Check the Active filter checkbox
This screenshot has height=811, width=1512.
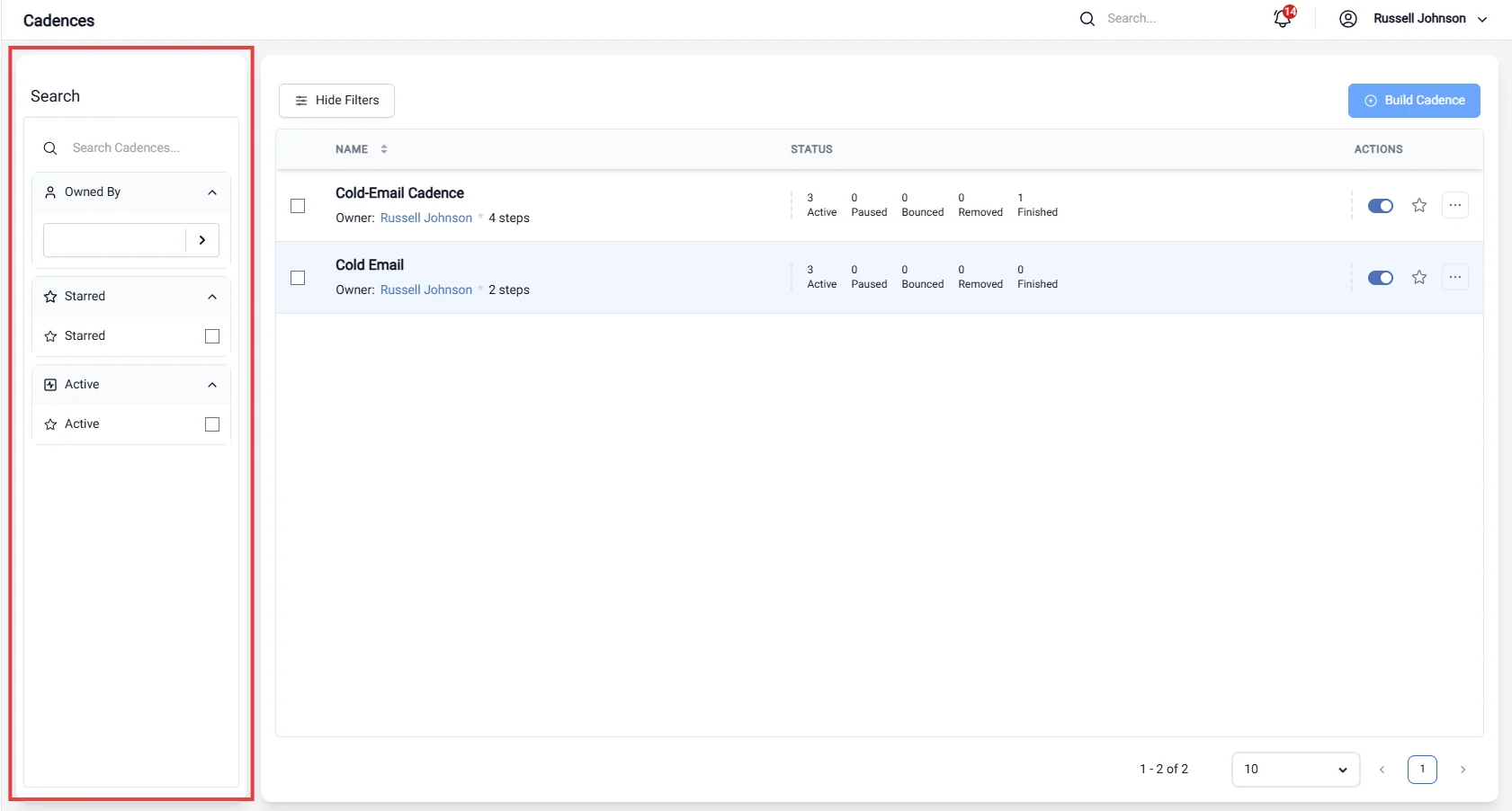click(x=212, y=424)
